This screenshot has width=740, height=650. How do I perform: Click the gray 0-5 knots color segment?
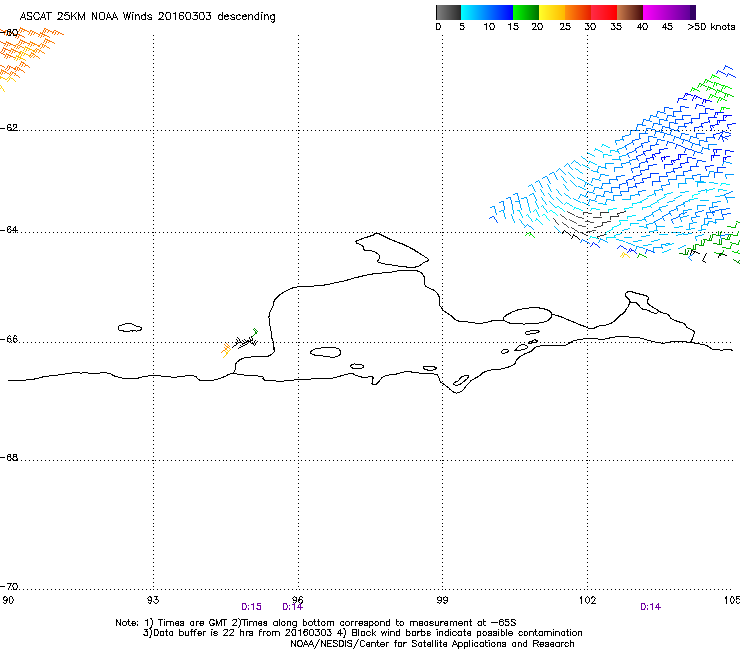pos(449,12)
